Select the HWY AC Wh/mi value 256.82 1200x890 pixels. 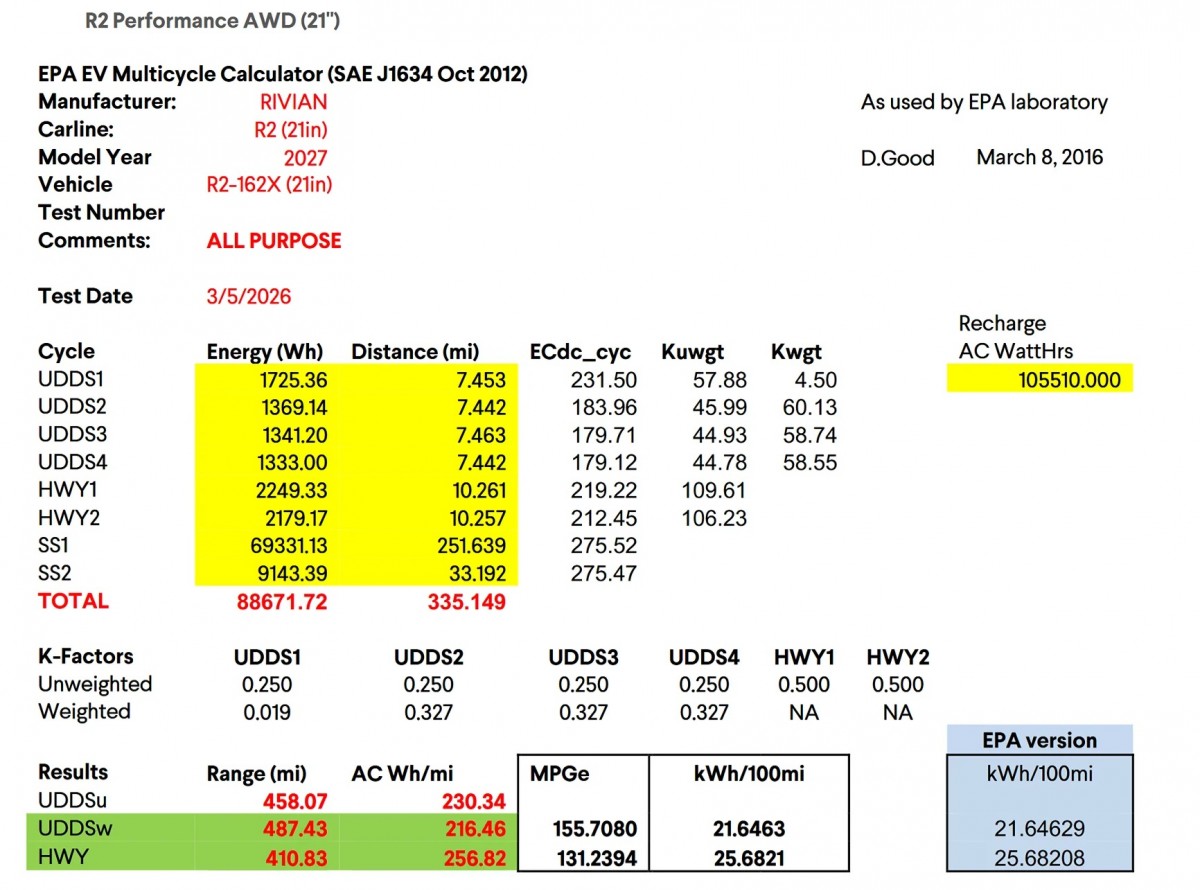coord(477,858)
